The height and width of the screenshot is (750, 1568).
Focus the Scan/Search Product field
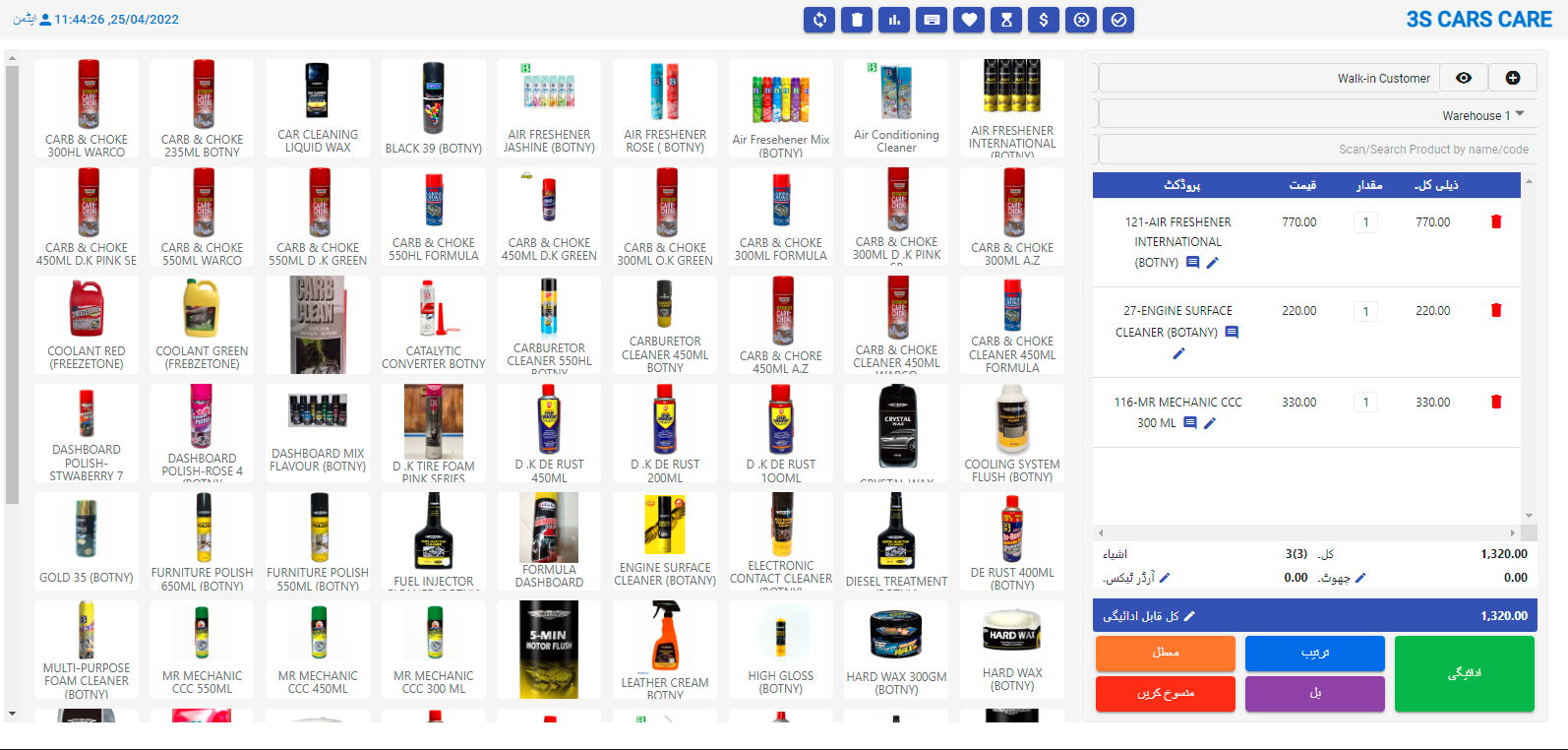click(1317, 150)
